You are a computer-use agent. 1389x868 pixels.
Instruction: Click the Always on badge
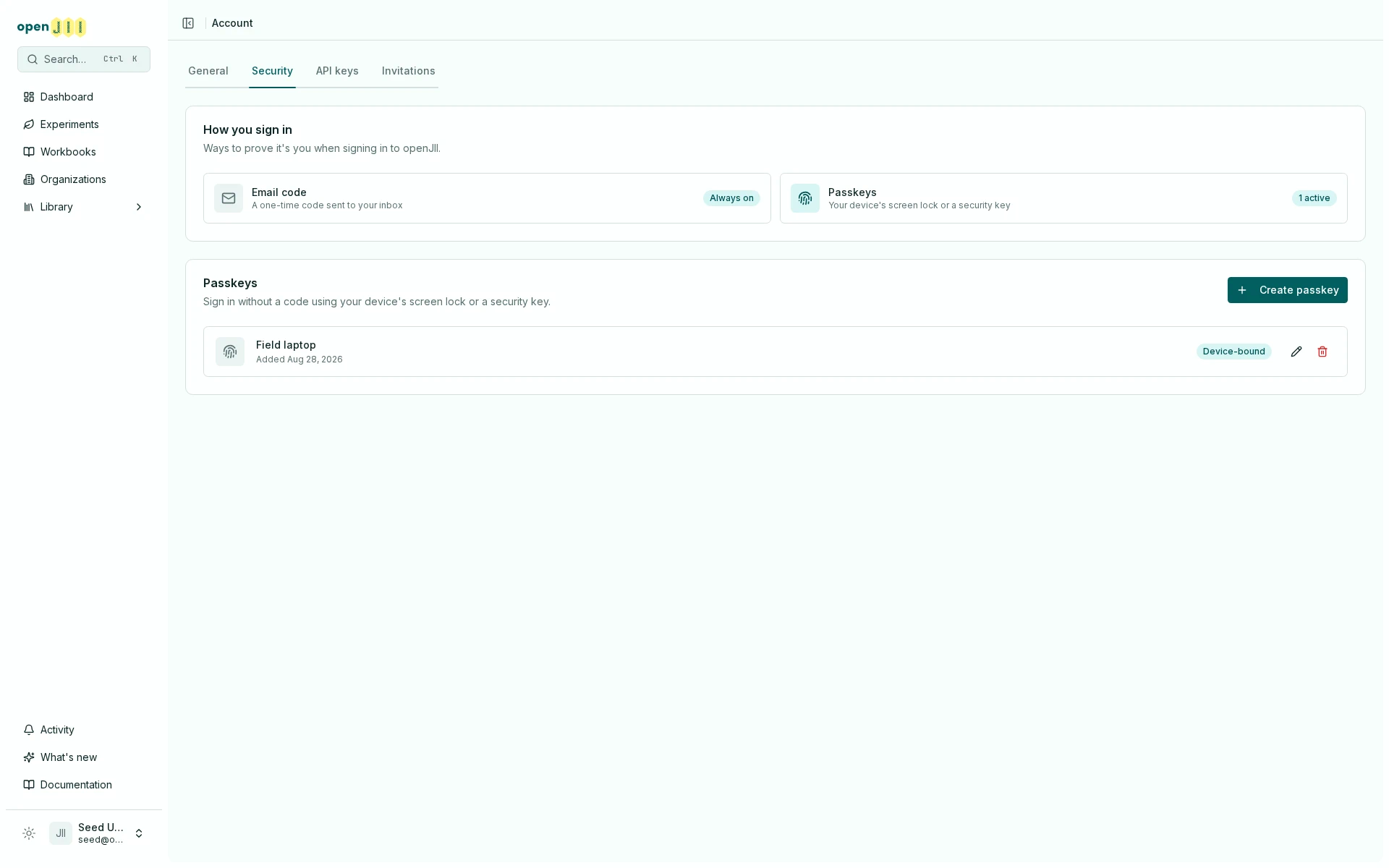click(731, 198)
